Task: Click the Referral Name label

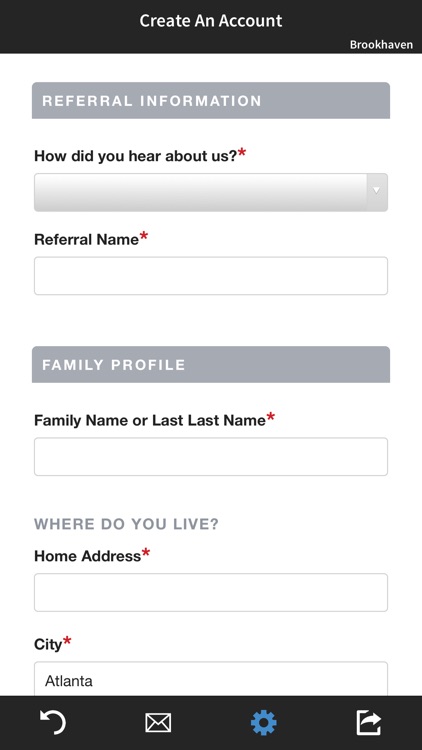Action: [91, 239]
